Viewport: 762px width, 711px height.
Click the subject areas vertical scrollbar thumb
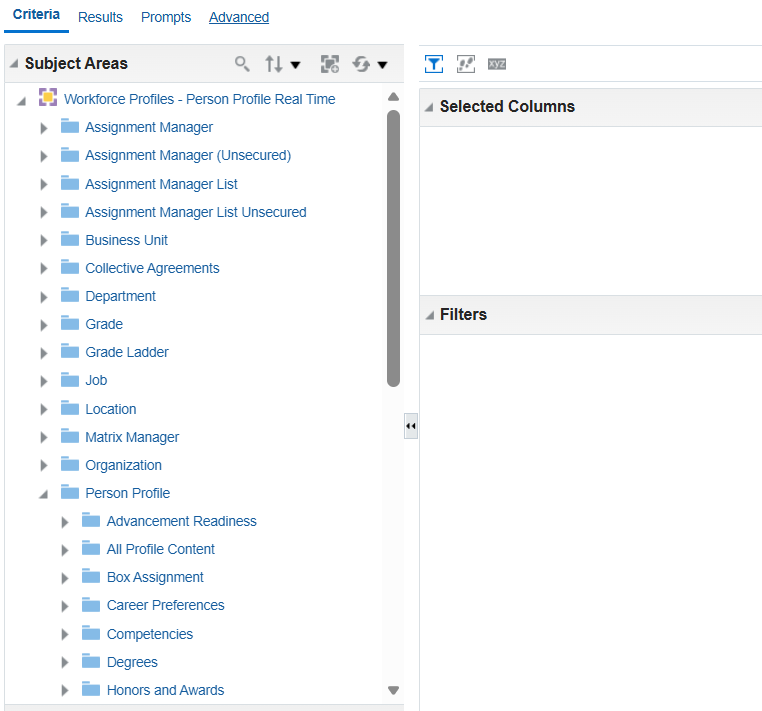pyautogui.click(x=393, y=248)
